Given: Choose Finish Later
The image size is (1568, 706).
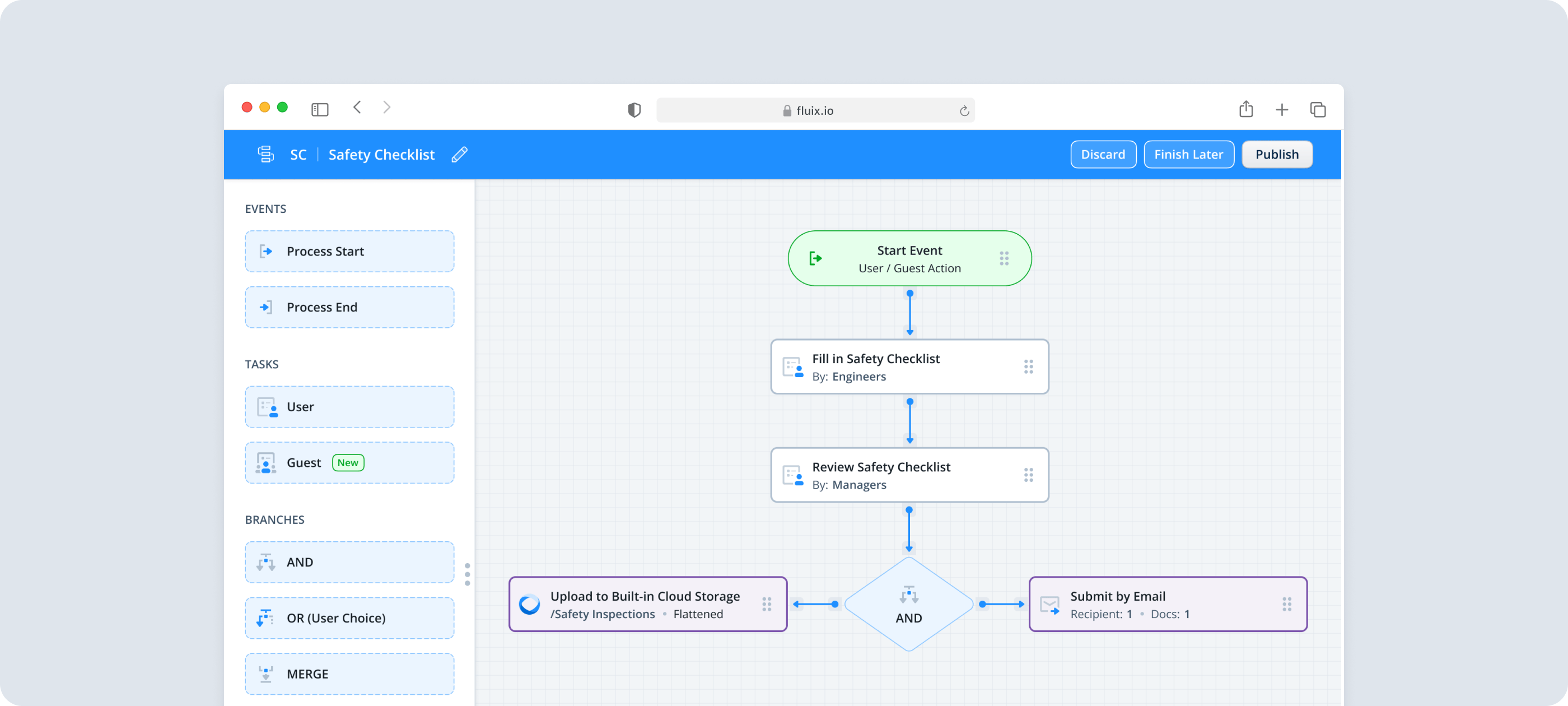Looking at the screenshot, I should point(1188,155).
